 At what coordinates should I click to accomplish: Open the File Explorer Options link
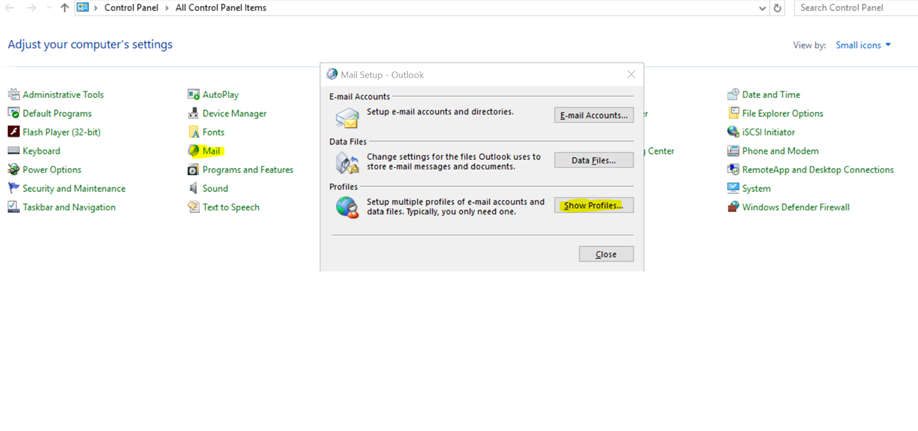[783, 114]
